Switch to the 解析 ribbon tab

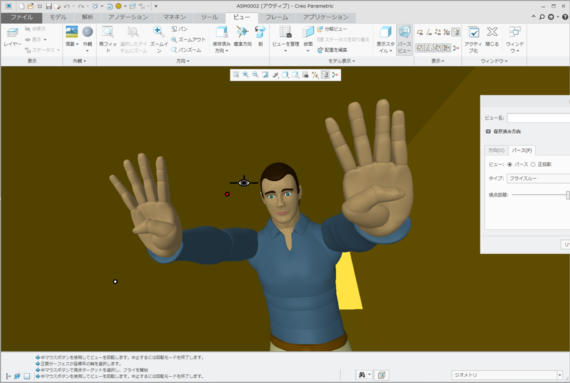pyautogui.click(x=87, y=17)
